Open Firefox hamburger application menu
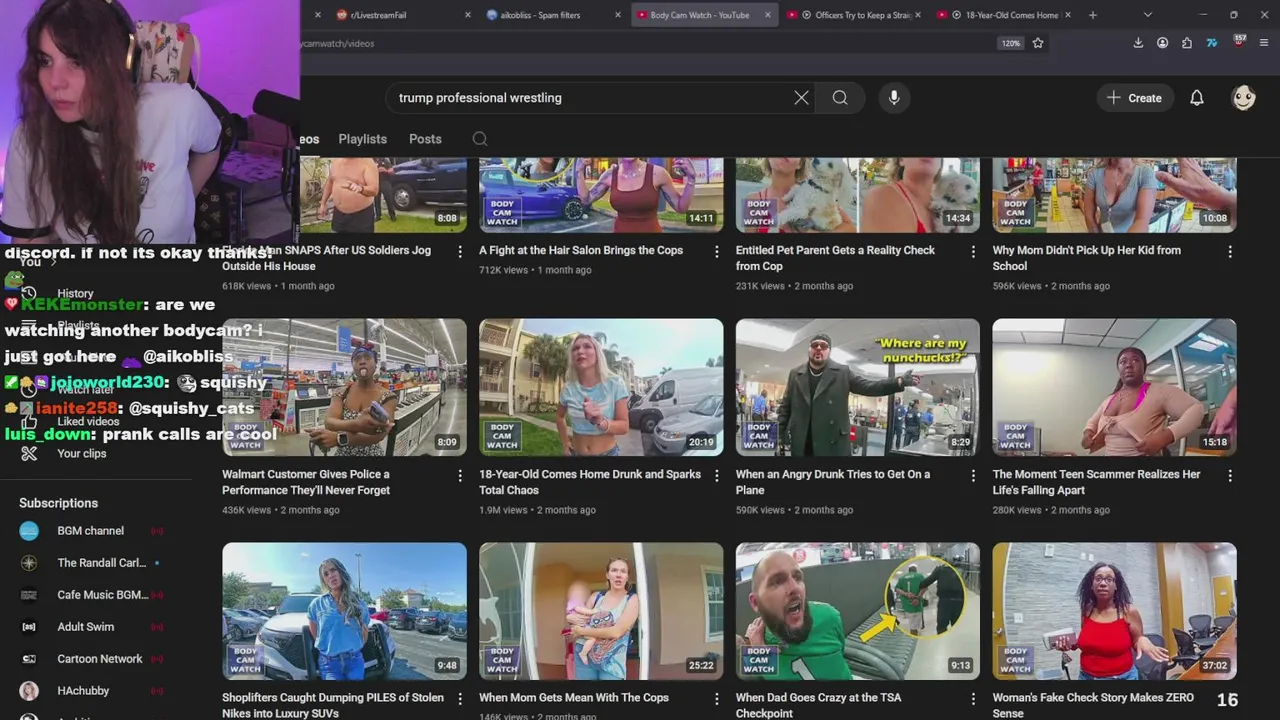Viewport: 1280px width, 720px height. point(1264,43)
